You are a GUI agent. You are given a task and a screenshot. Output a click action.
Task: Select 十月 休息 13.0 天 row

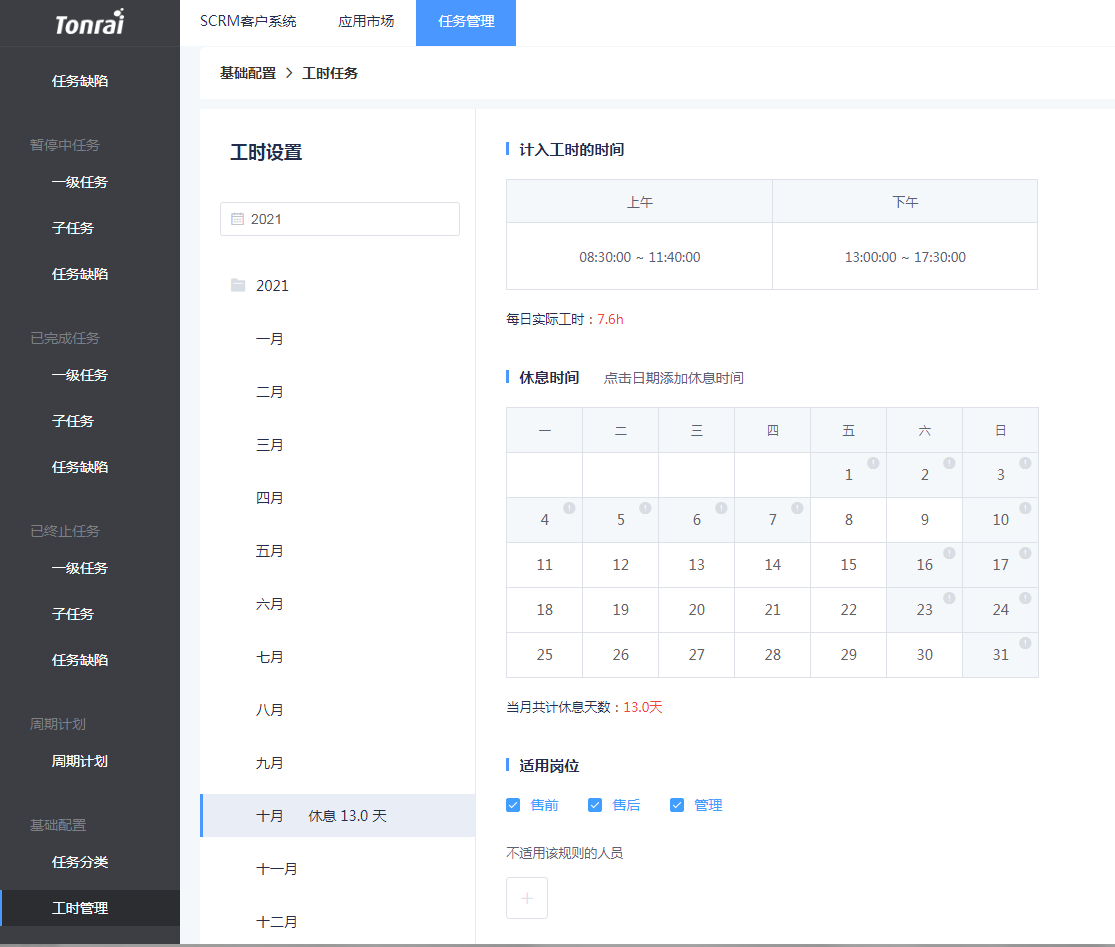pos(338,815)
